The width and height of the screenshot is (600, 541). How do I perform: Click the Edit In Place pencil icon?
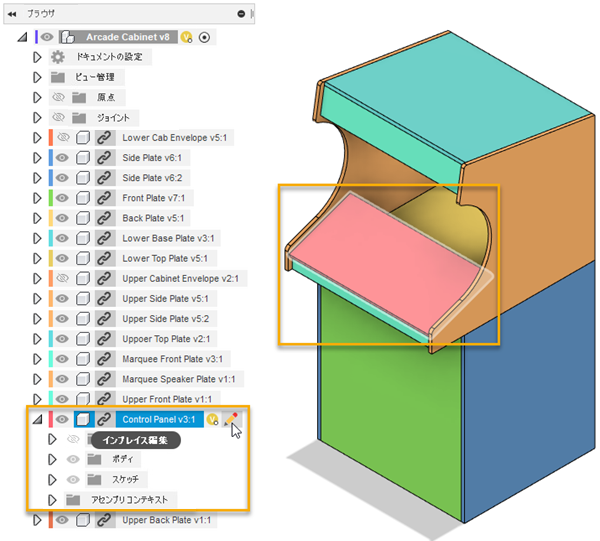point(231,419)
